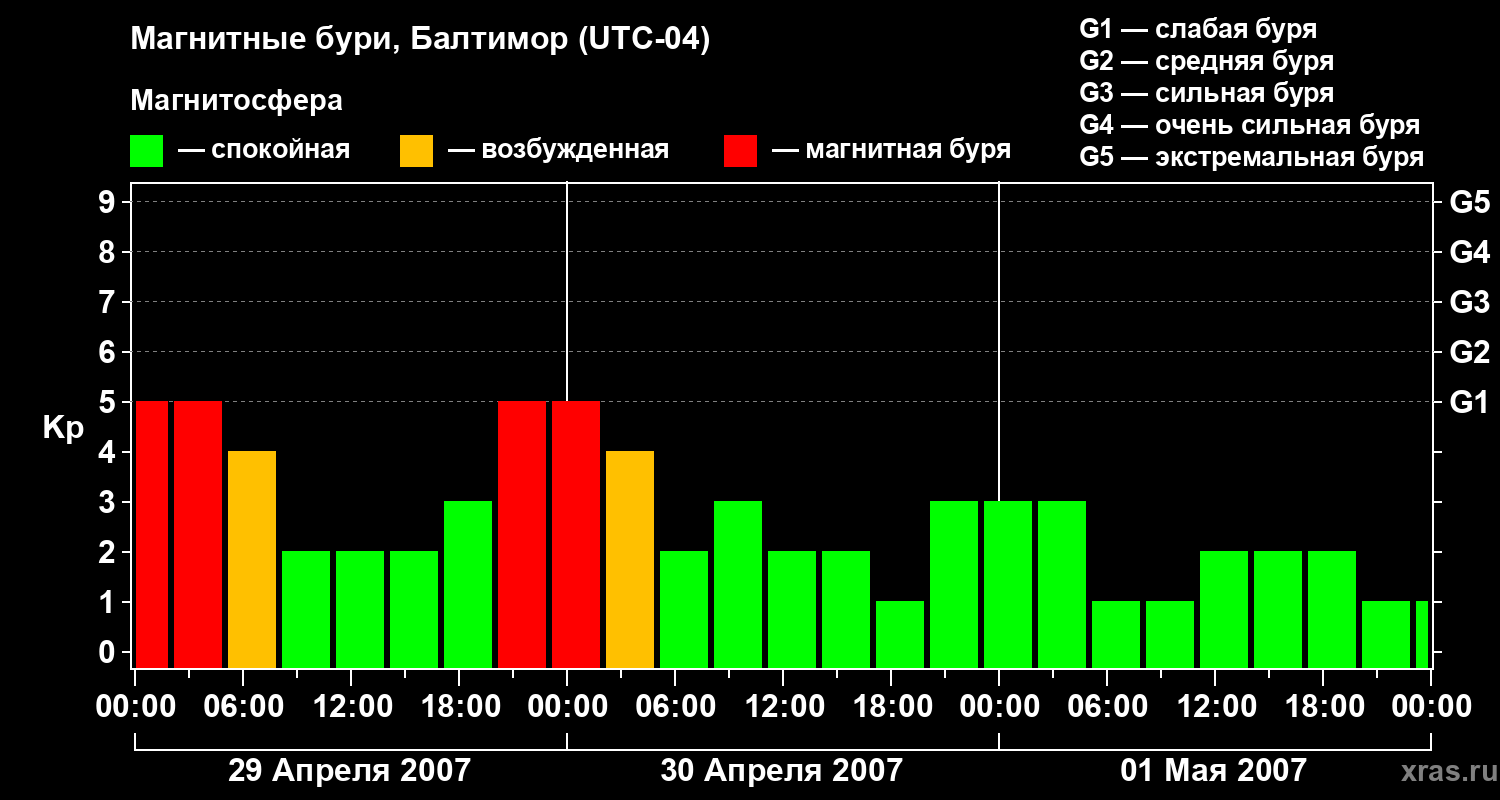Click the red bar starting at 21:00 on 29 Апреля
The image size is (1500, 800).
522,535
